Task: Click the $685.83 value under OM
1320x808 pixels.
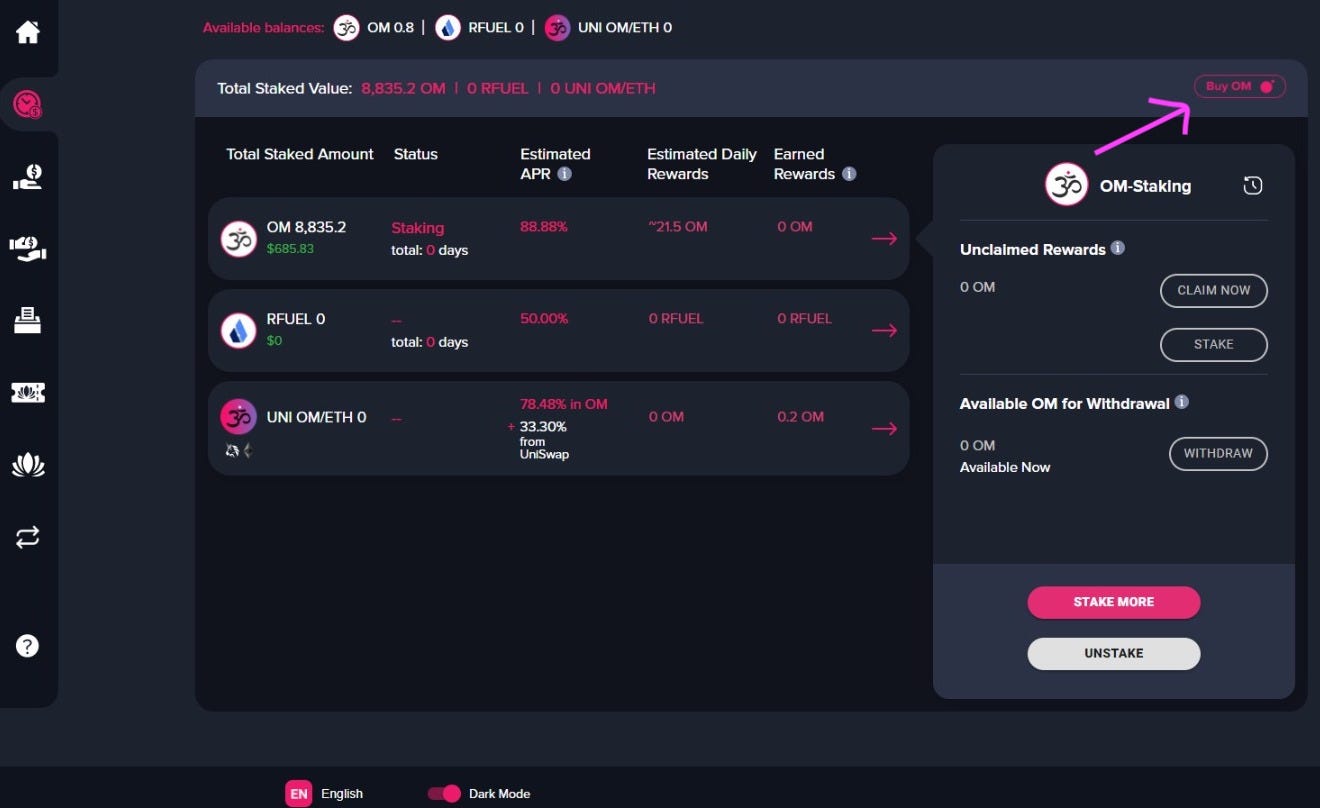Action: click(x=290, y=248)
